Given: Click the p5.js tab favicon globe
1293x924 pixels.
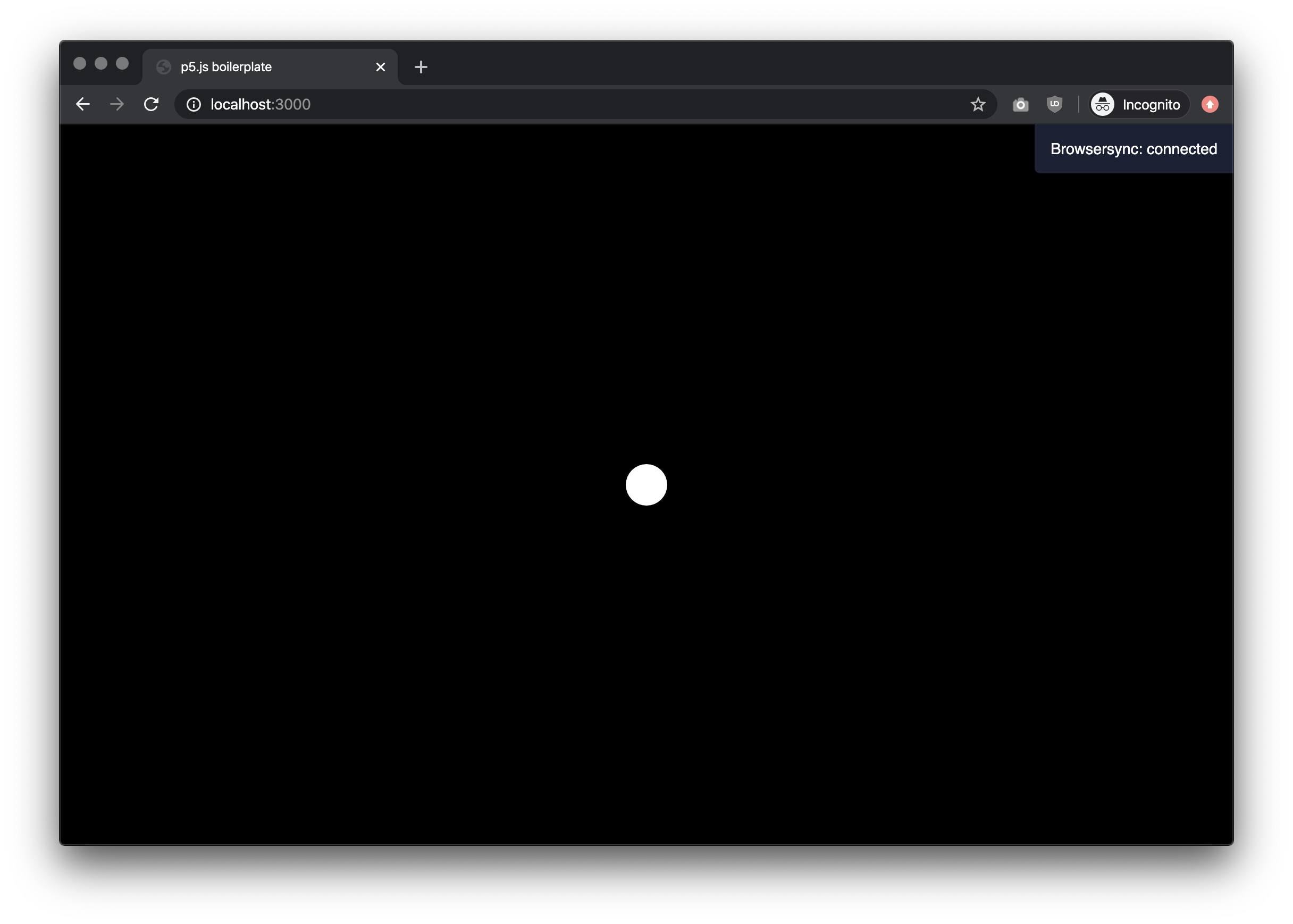Looking at the screenshot, I should pos(164,67).
